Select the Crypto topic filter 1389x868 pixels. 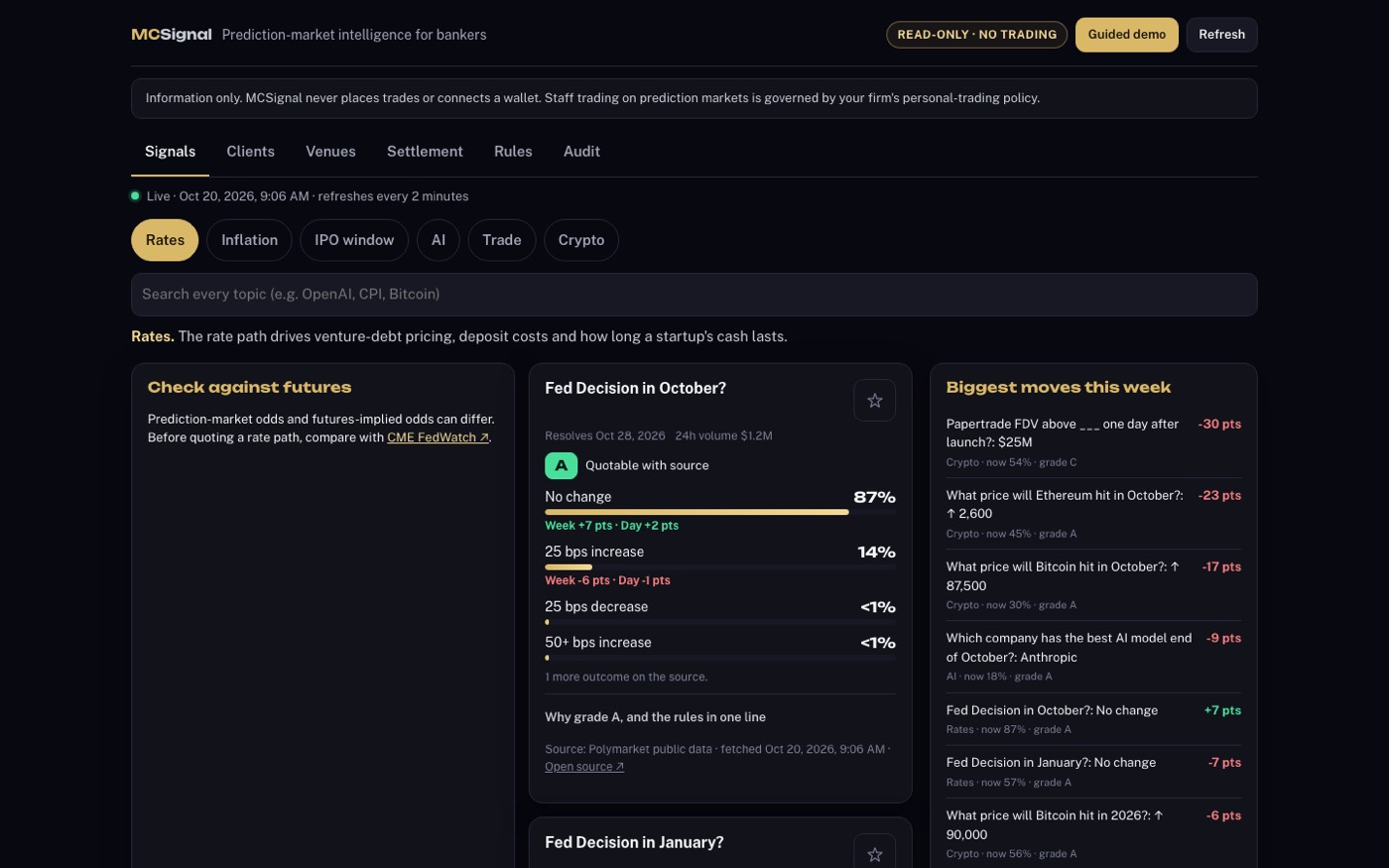point(581,240)
